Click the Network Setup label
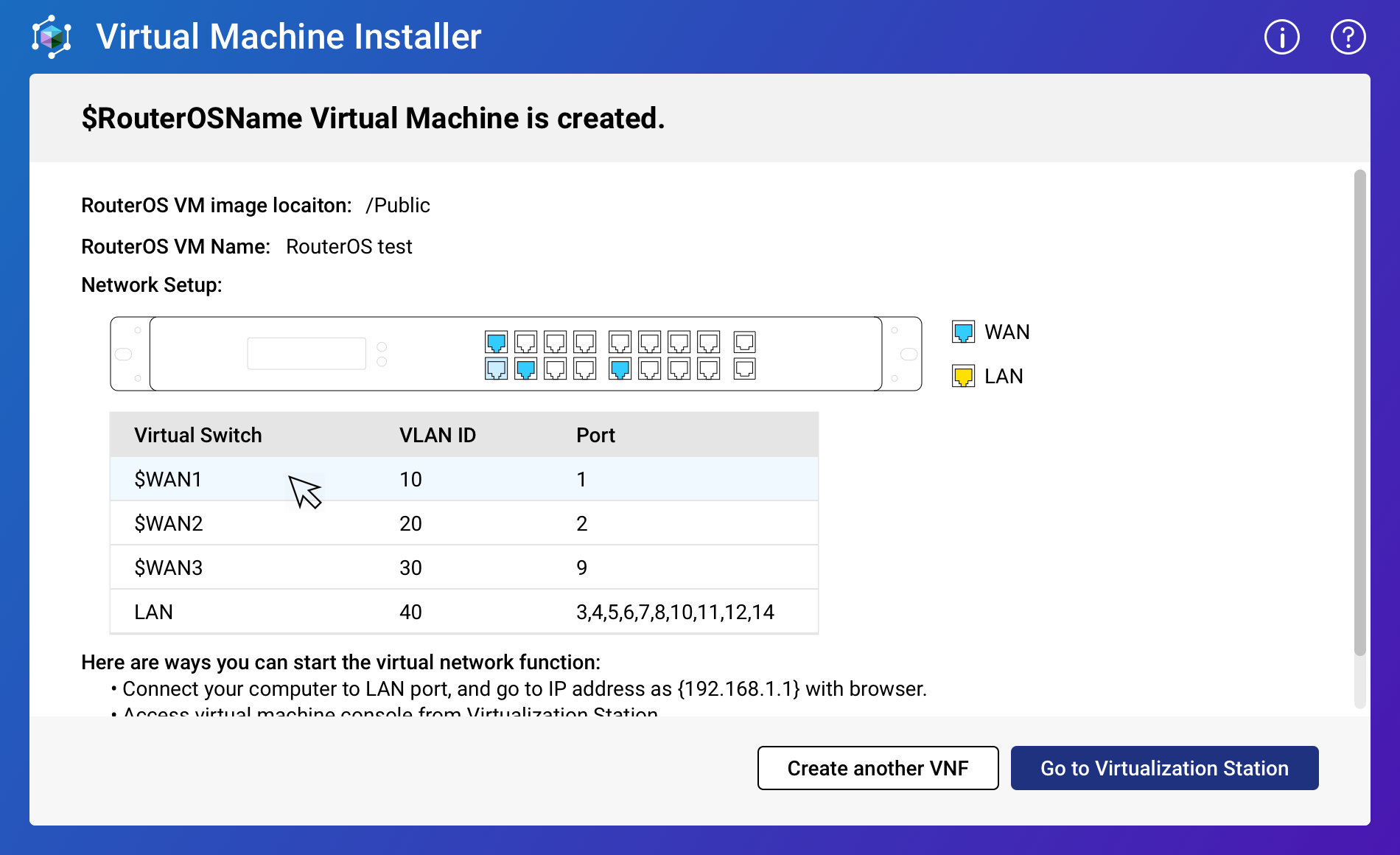 tap(152, 285)
